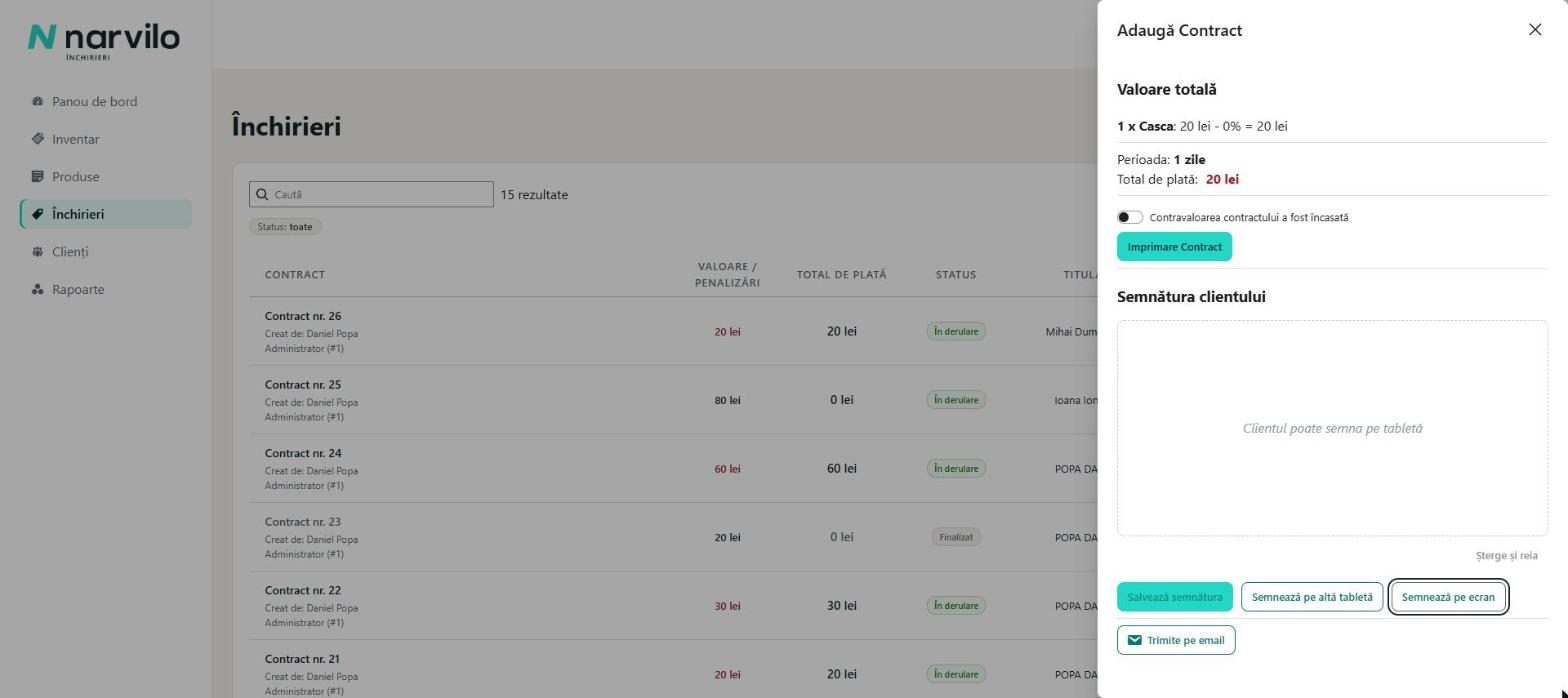Click the Narvilo logo icon

click(42, 37)
